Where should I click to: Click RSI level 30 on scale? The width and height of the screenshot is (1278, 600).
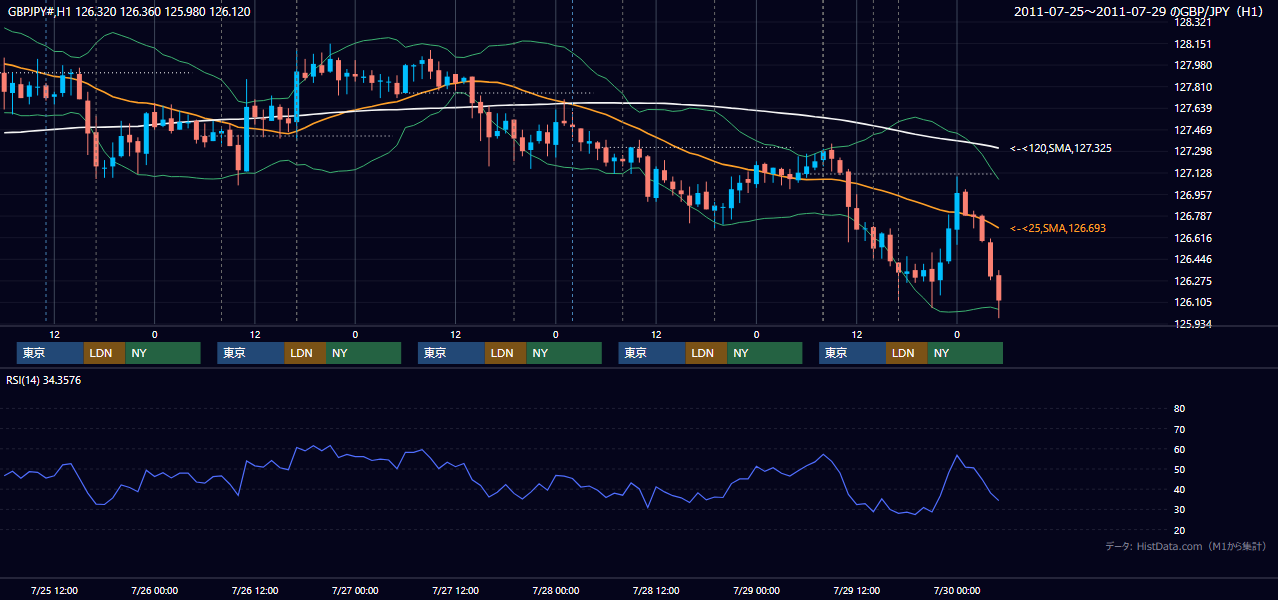1179,510
